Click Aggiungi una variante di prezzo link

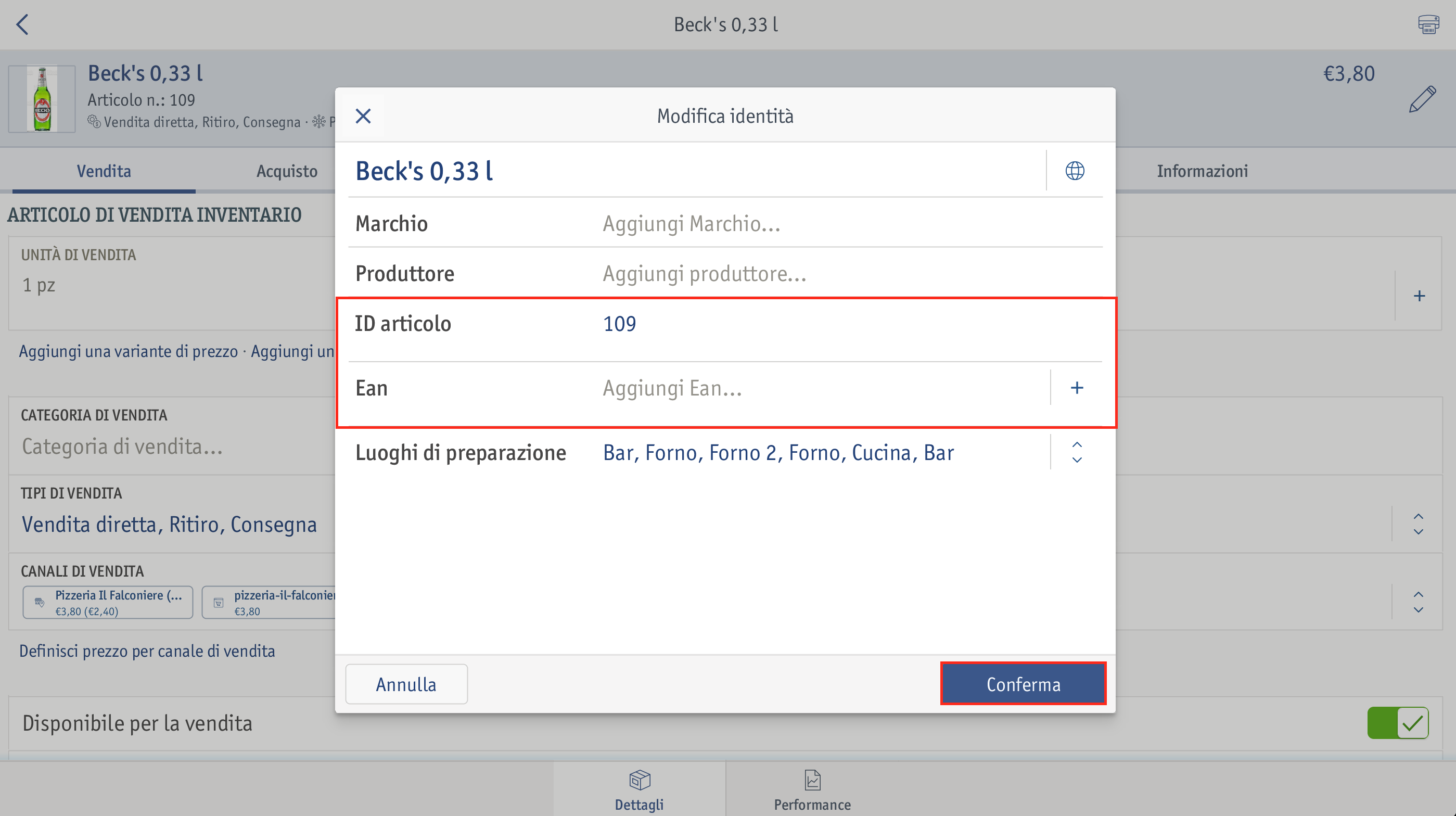[129, 351]
